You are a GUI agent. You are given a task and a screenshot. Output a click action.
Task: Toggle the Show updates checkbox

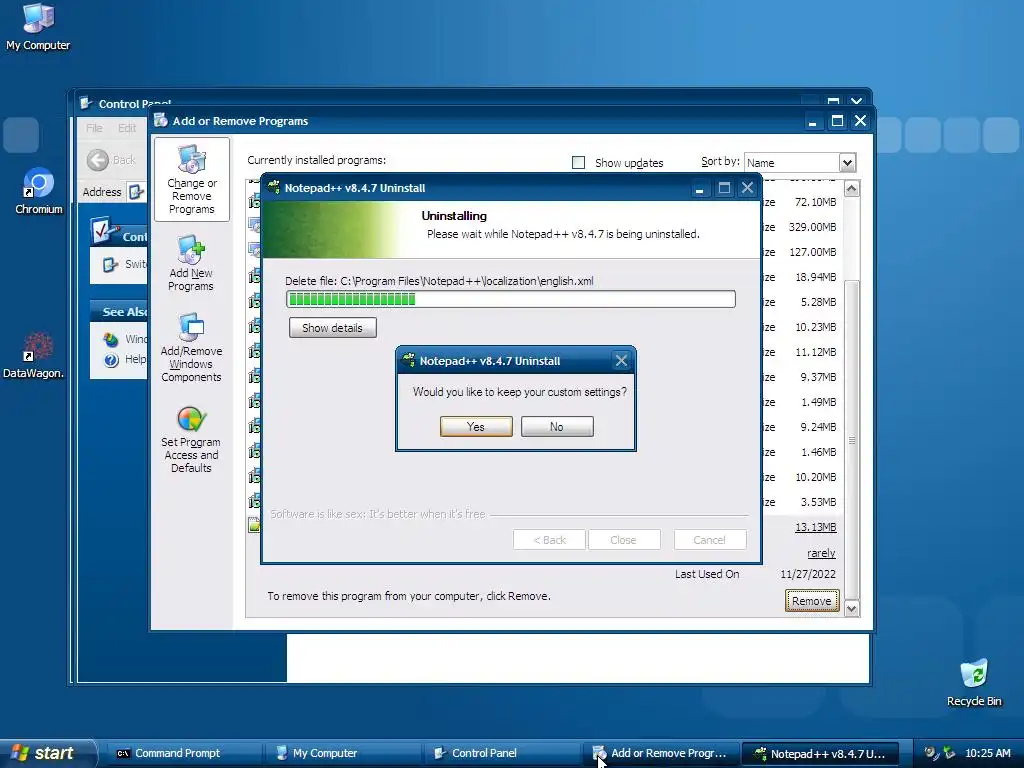point(578,163)
